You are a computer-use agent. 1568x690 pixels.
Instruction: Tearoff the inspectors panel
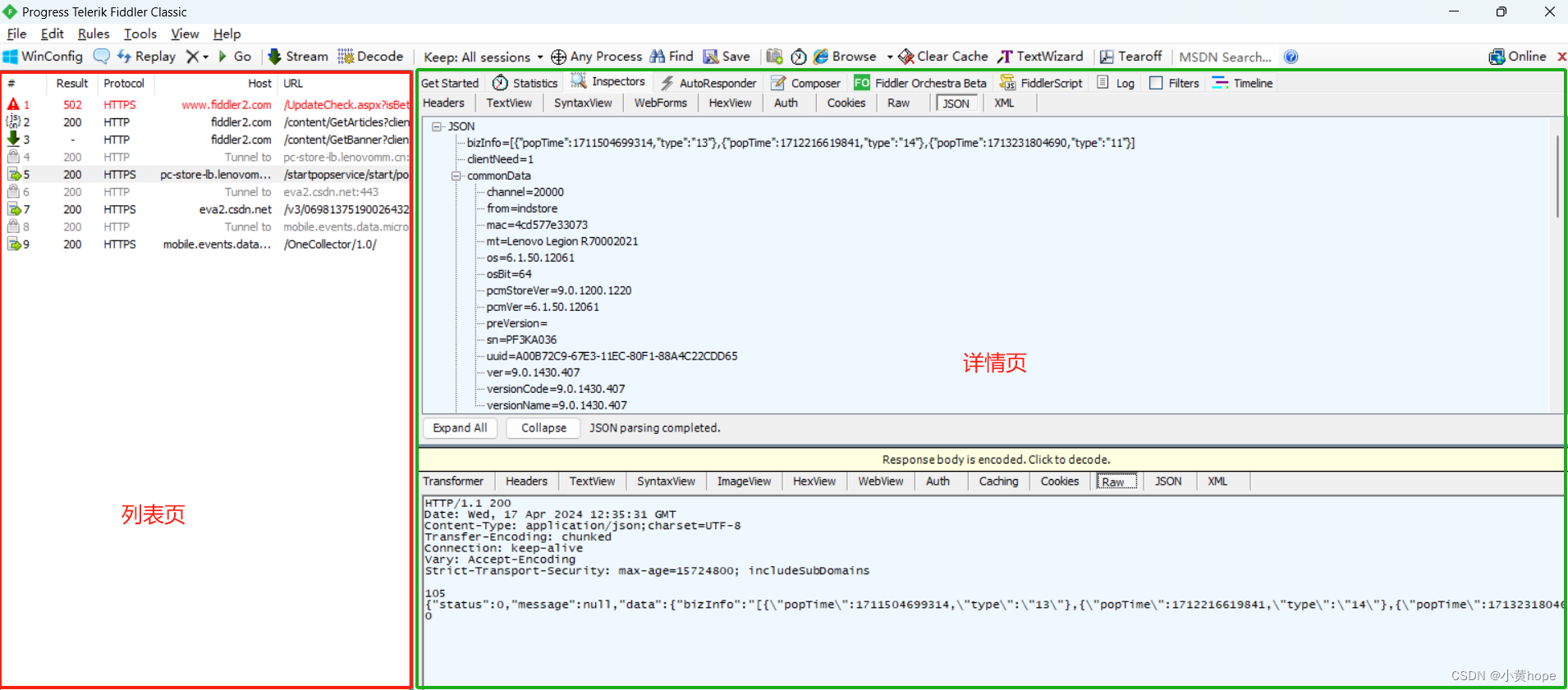(x=1130, y=57)
